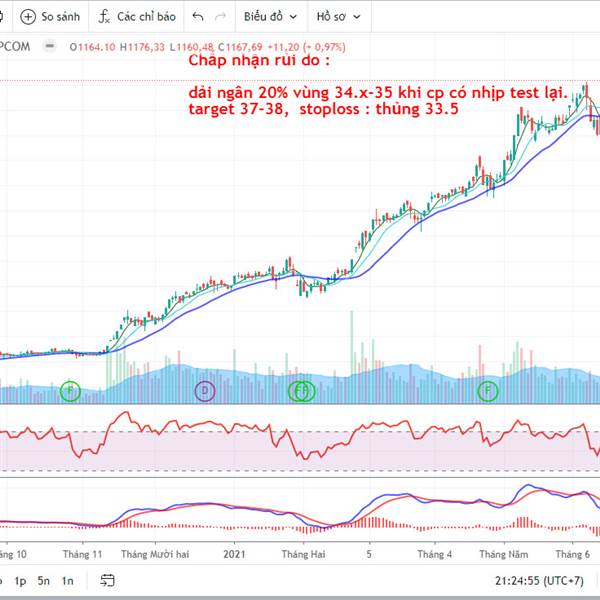Click the Tháng Hai axis label
This screenshot has width=600, height=600.
(303, 554)
